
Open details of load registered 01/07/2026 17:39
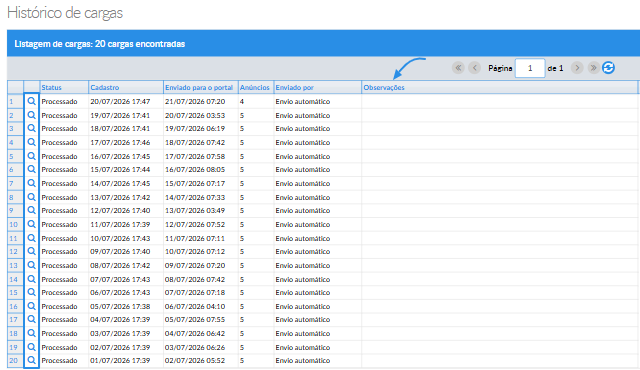tap(31, 360)
